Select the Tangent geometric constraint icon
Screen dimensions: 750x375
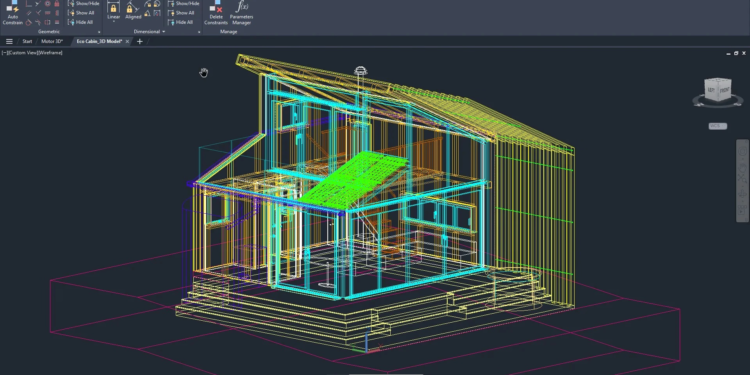pos(29,22)
